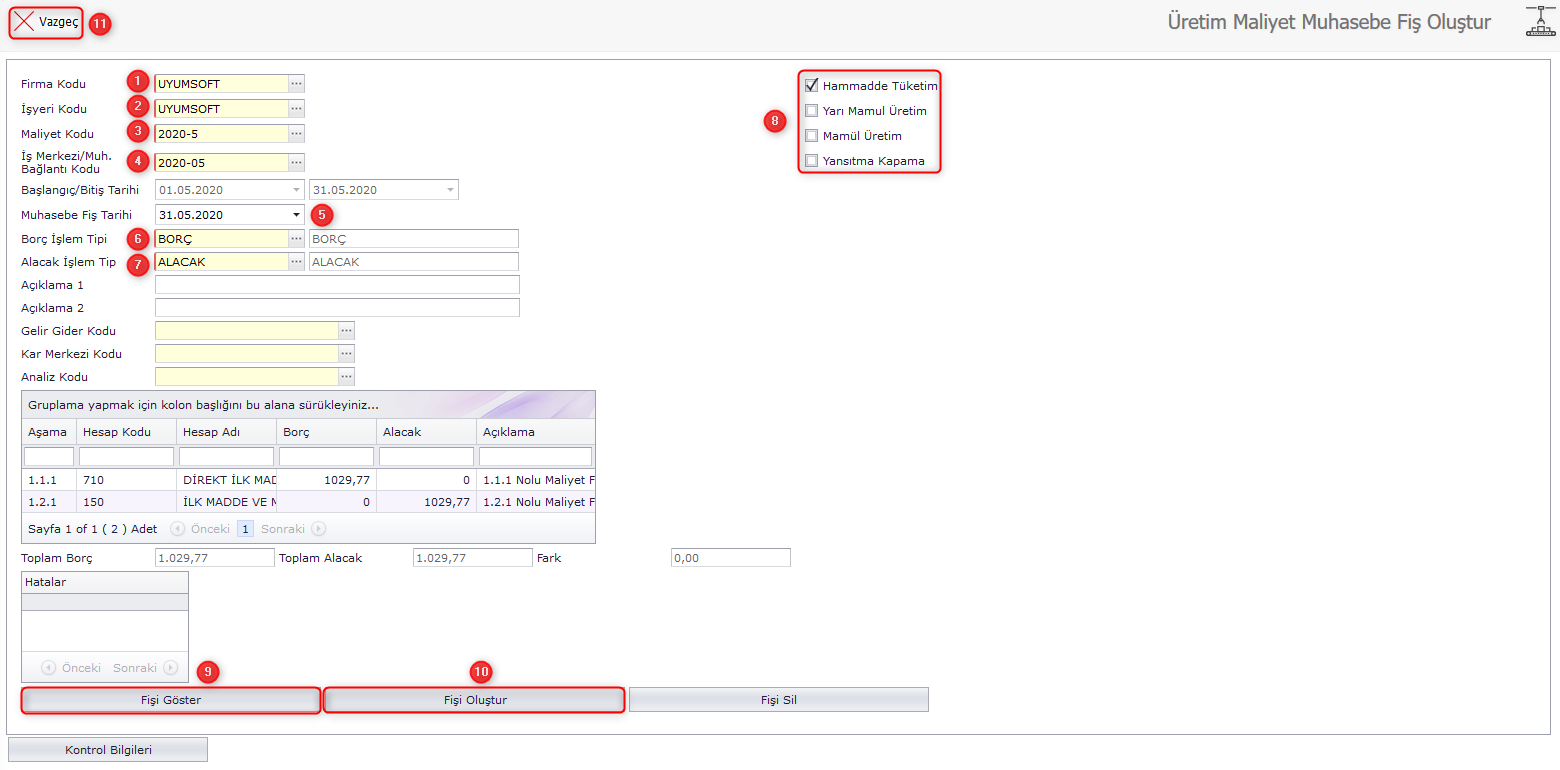
Task: Expand the Muhasebe Fiş Tarihi date dropdown
Action: (296, 215)
